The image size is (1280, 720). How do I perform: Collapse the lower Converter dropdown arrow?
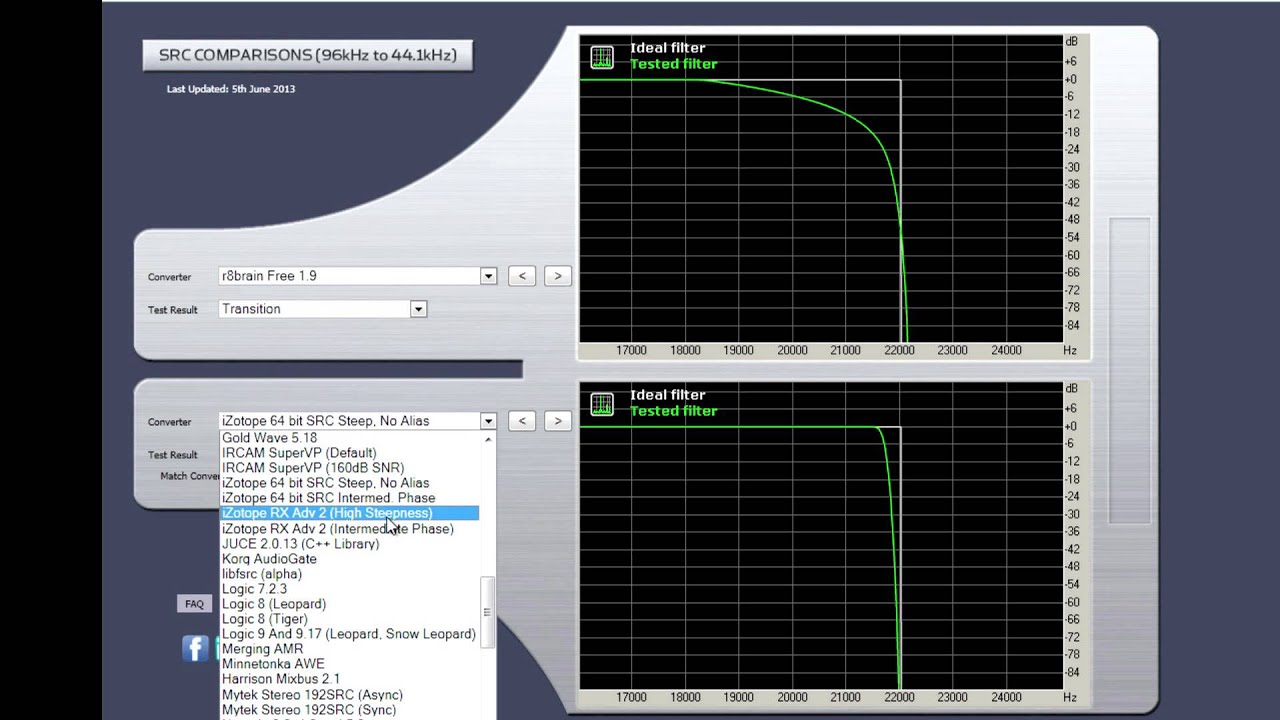[x=488, y=421]
